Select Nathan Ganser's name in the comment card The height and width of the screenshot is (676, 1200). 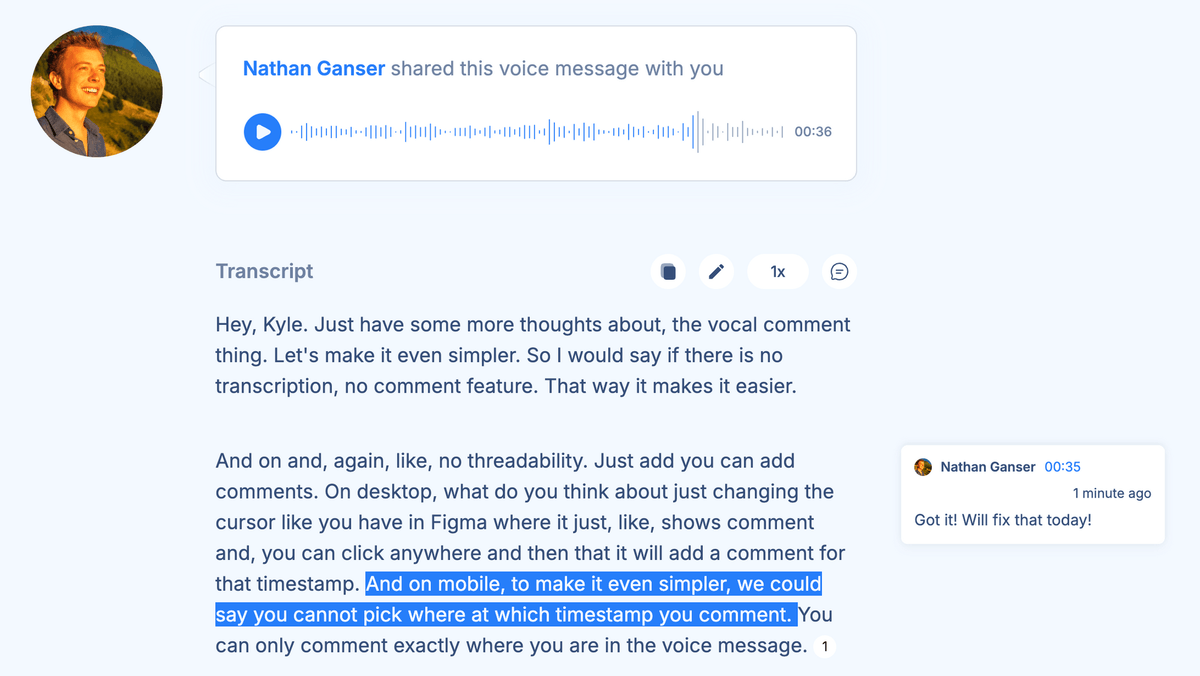coord(988,467)
